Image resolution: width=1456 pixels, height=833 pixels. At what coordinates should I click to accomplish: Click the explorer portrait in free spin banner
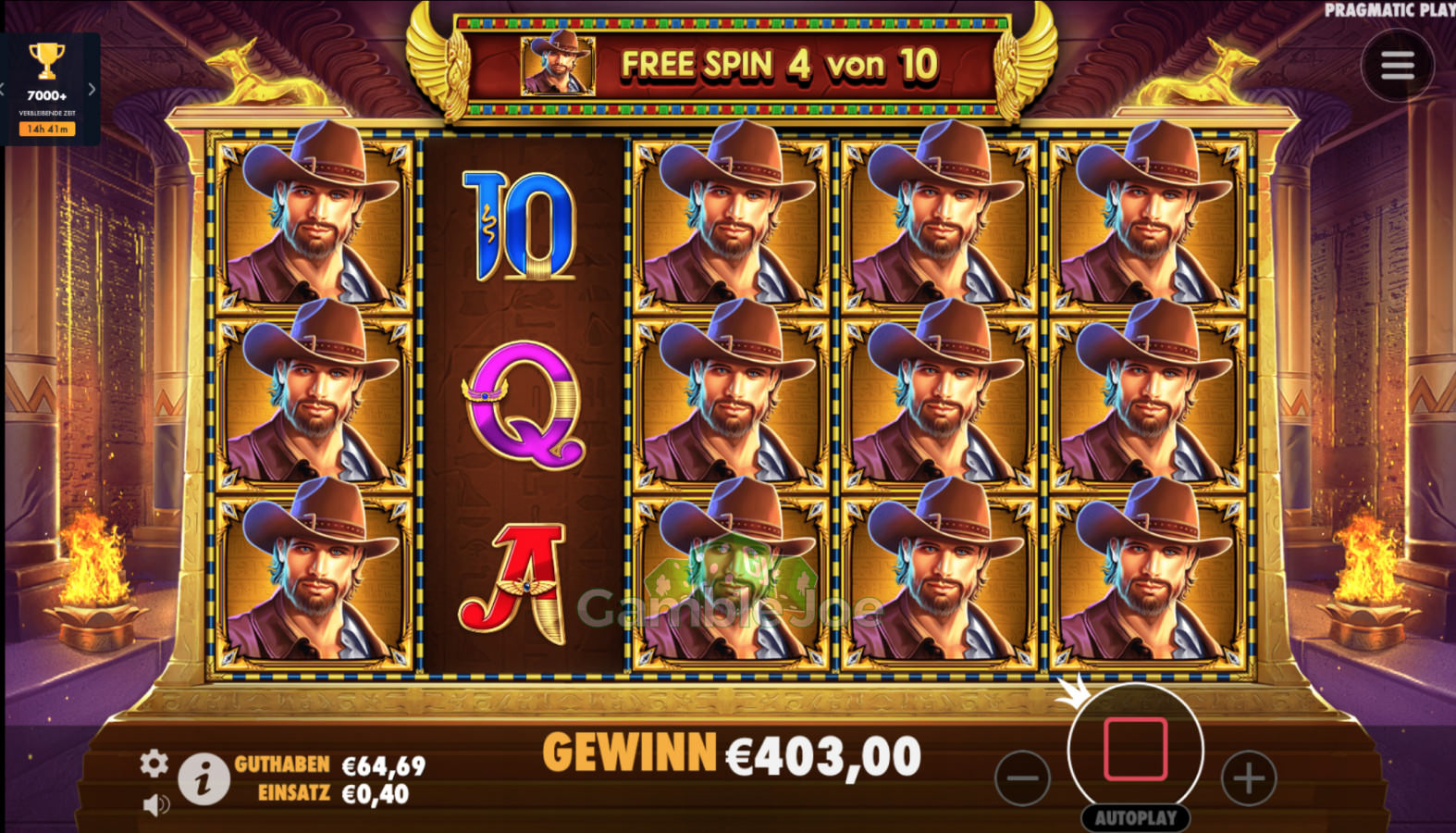pos(558,63)
